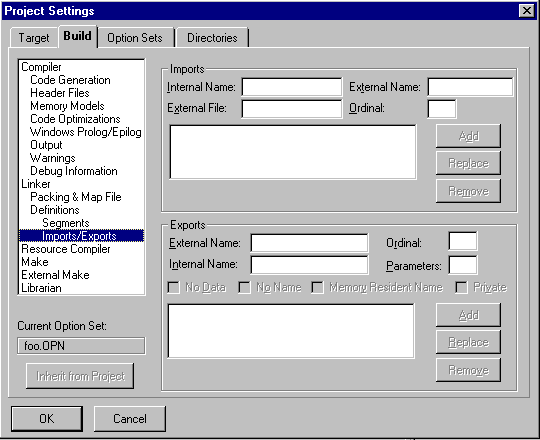Screen dimensions: 540x440
Task: Select Code Generation in the tree
Action: 70,80
